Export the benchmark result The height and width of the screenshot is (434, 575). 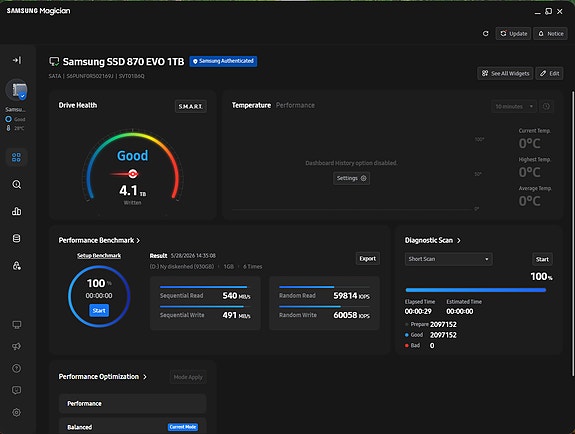(367, 259)
